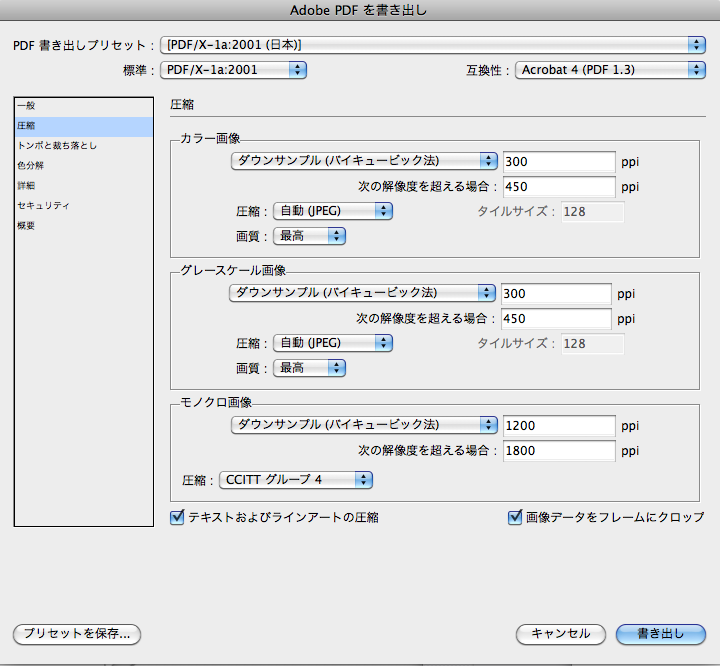Image resolution: width=720 pixels, height=666 pixels.
Task: Open カラー画像 画質 最高 dropdown
Action: coord(309,236)
